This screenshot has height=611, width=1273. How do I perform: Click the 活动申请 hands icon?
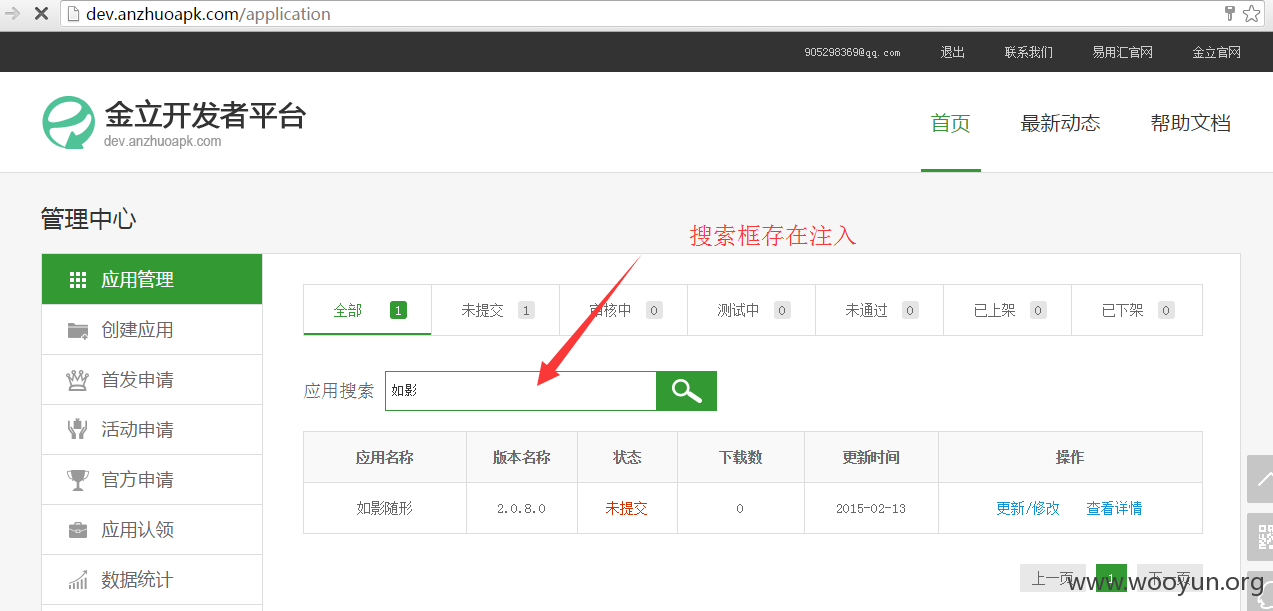(x=78, y=430)
